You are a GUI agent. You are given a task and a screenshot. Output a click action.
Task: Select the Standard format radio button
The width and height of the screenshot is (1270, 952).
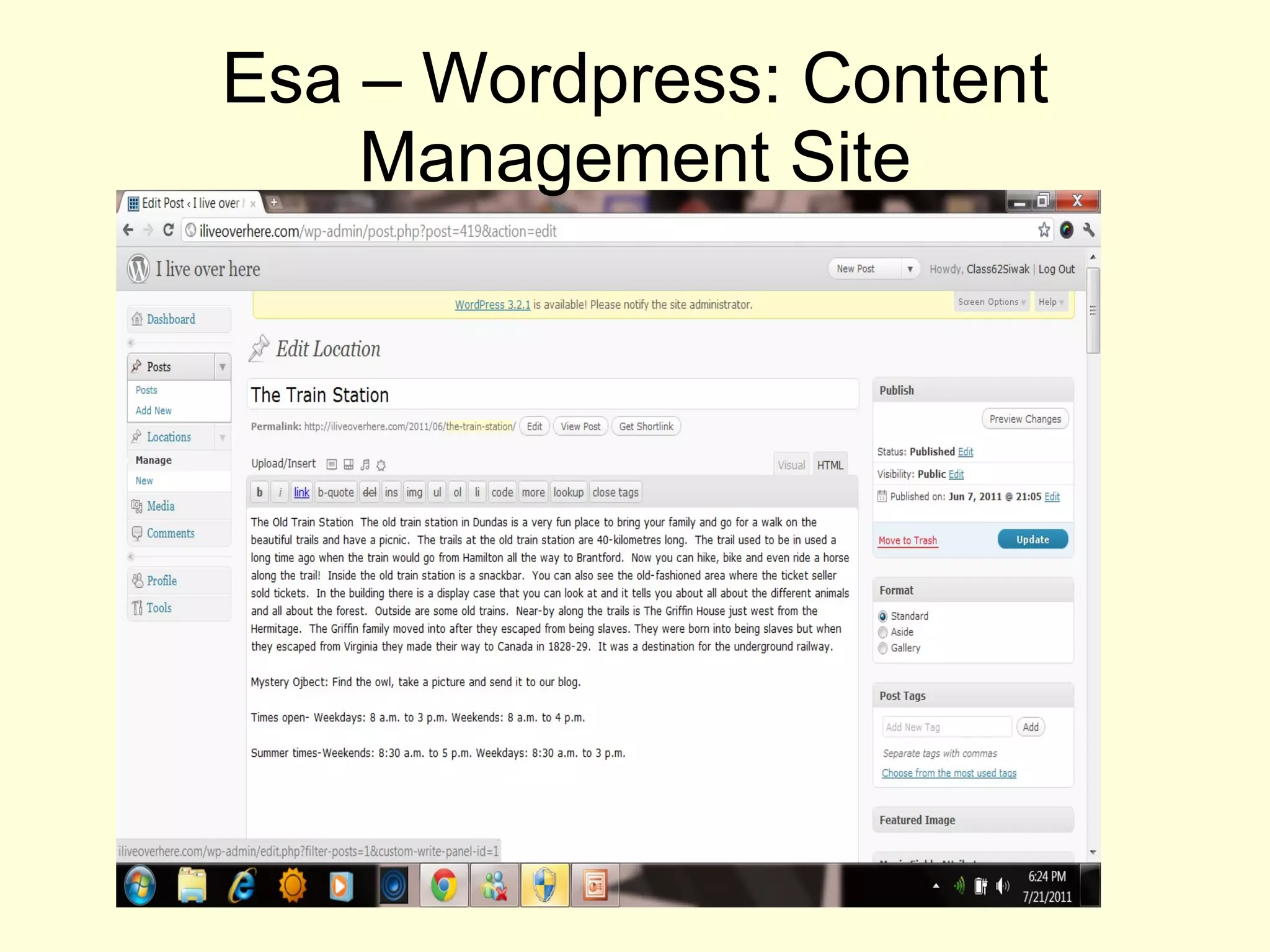[883, 616]
